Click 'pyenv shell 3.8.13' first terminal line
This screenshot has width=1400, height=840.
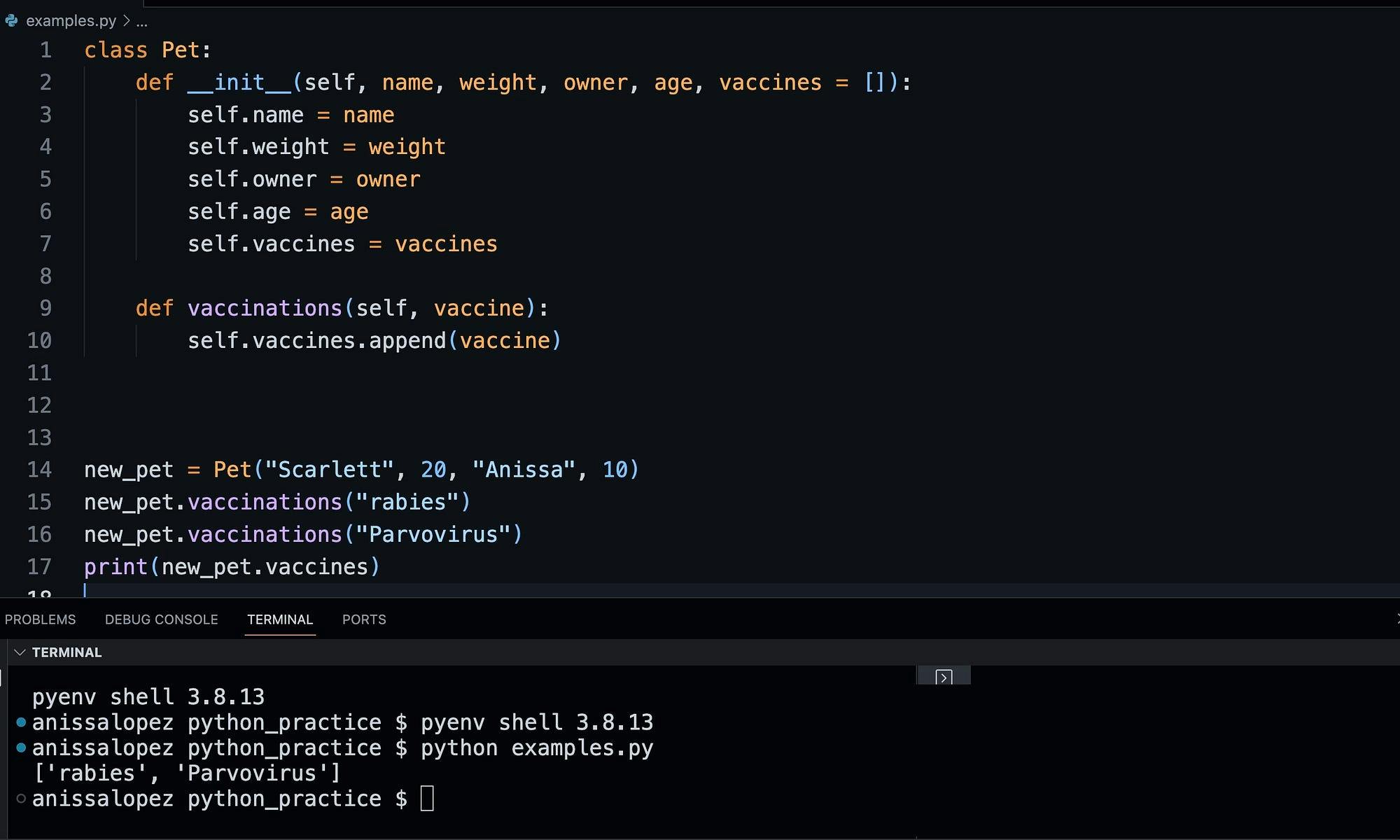click(x=148, y=696)
